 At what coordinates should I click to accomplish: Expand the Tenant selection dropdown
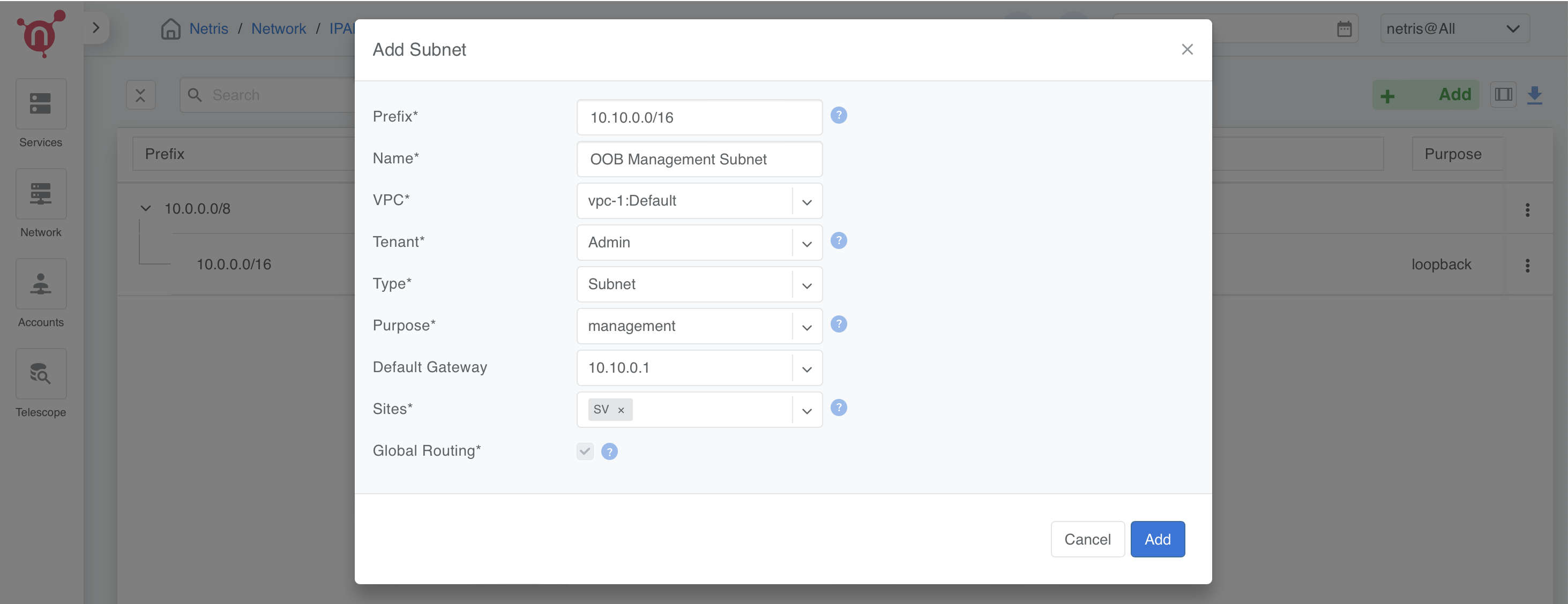pos(807,243)
